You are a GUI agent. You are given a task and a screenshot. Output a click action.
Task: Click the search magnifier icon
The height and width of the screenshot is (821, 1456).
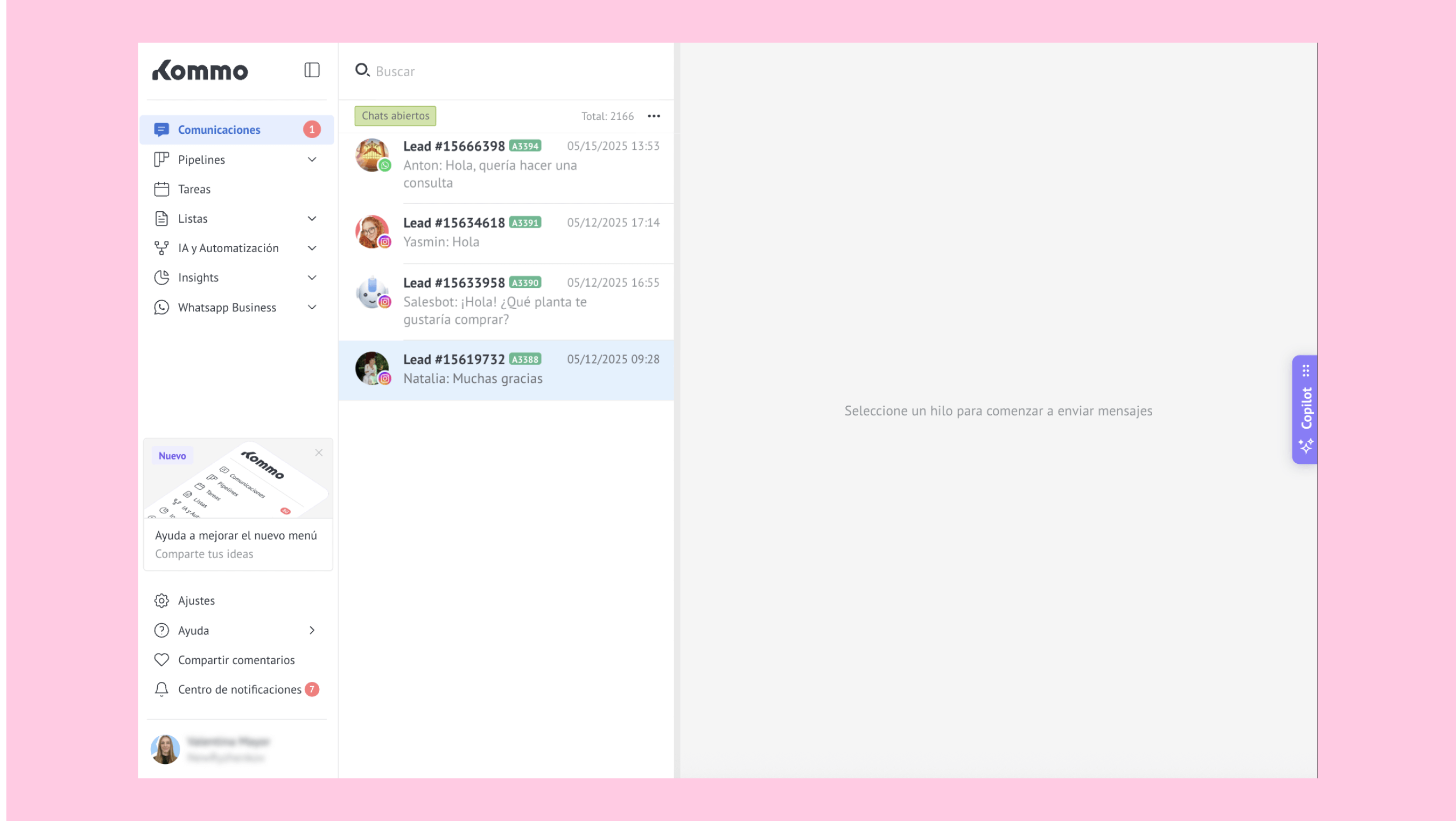362,70
